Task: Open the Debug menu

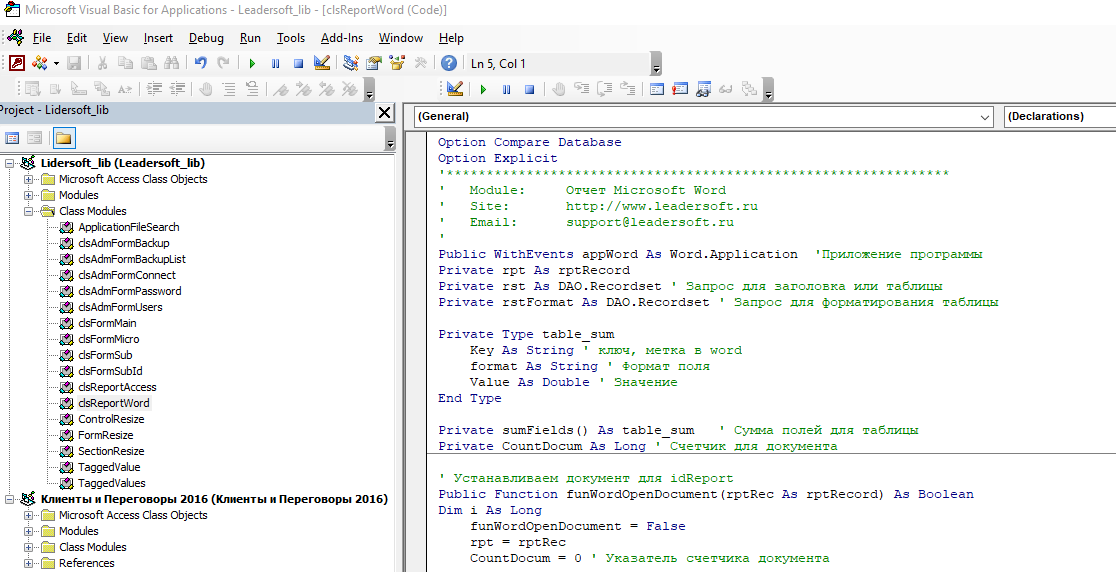Action: [206, 38]
